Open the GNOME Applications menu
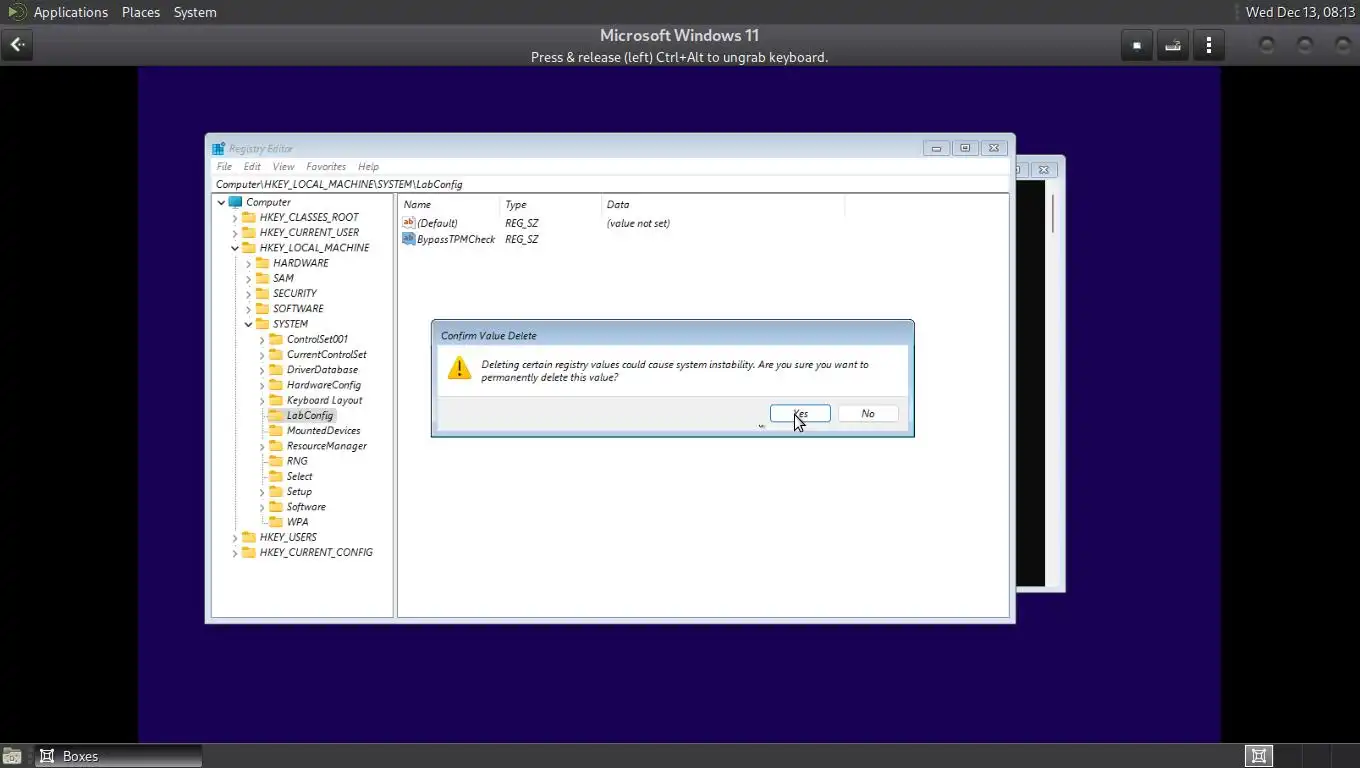This screenshot has width=1360, height=768. (x=70, y=12)
